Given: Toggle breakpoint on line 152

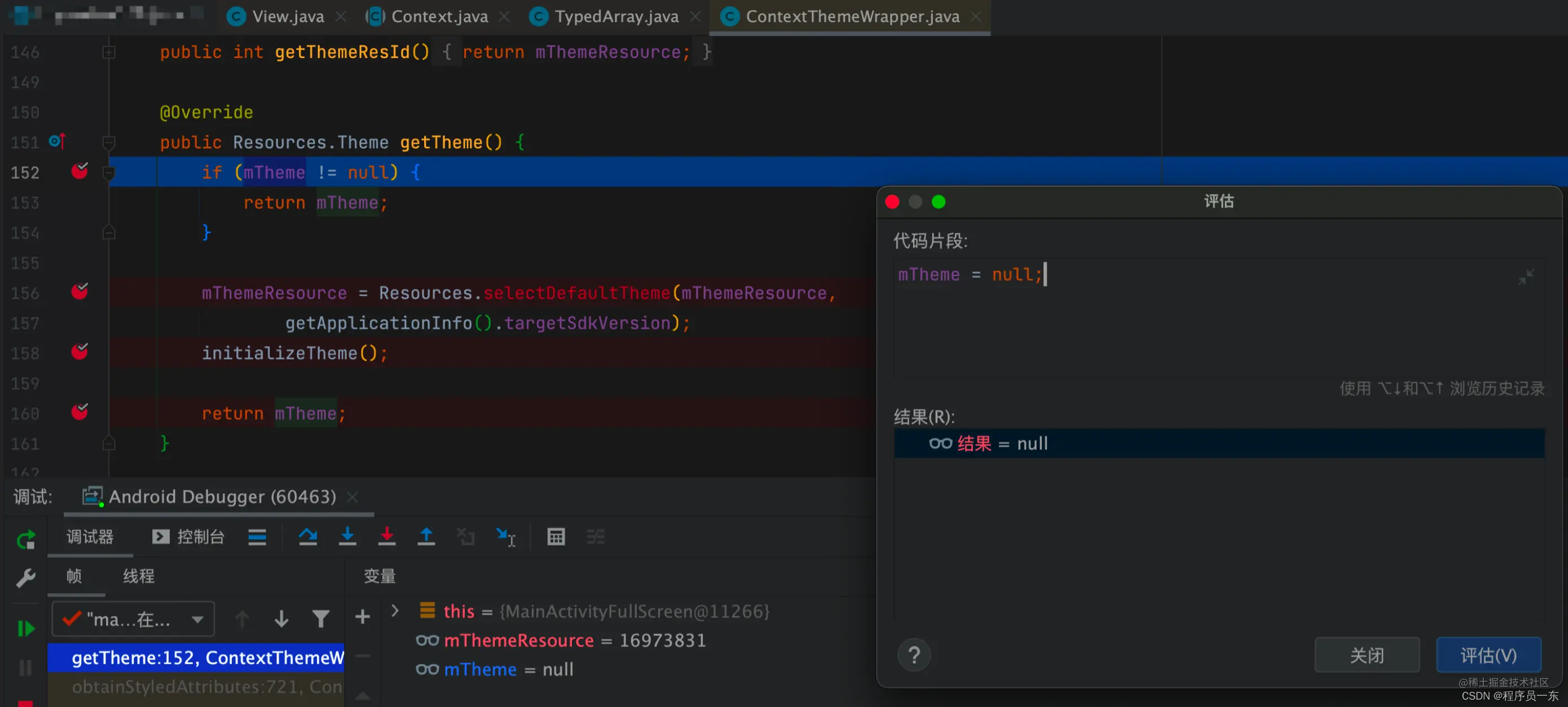Looking at the screenshot, I should pyautogui.click(x=80, y=171).
